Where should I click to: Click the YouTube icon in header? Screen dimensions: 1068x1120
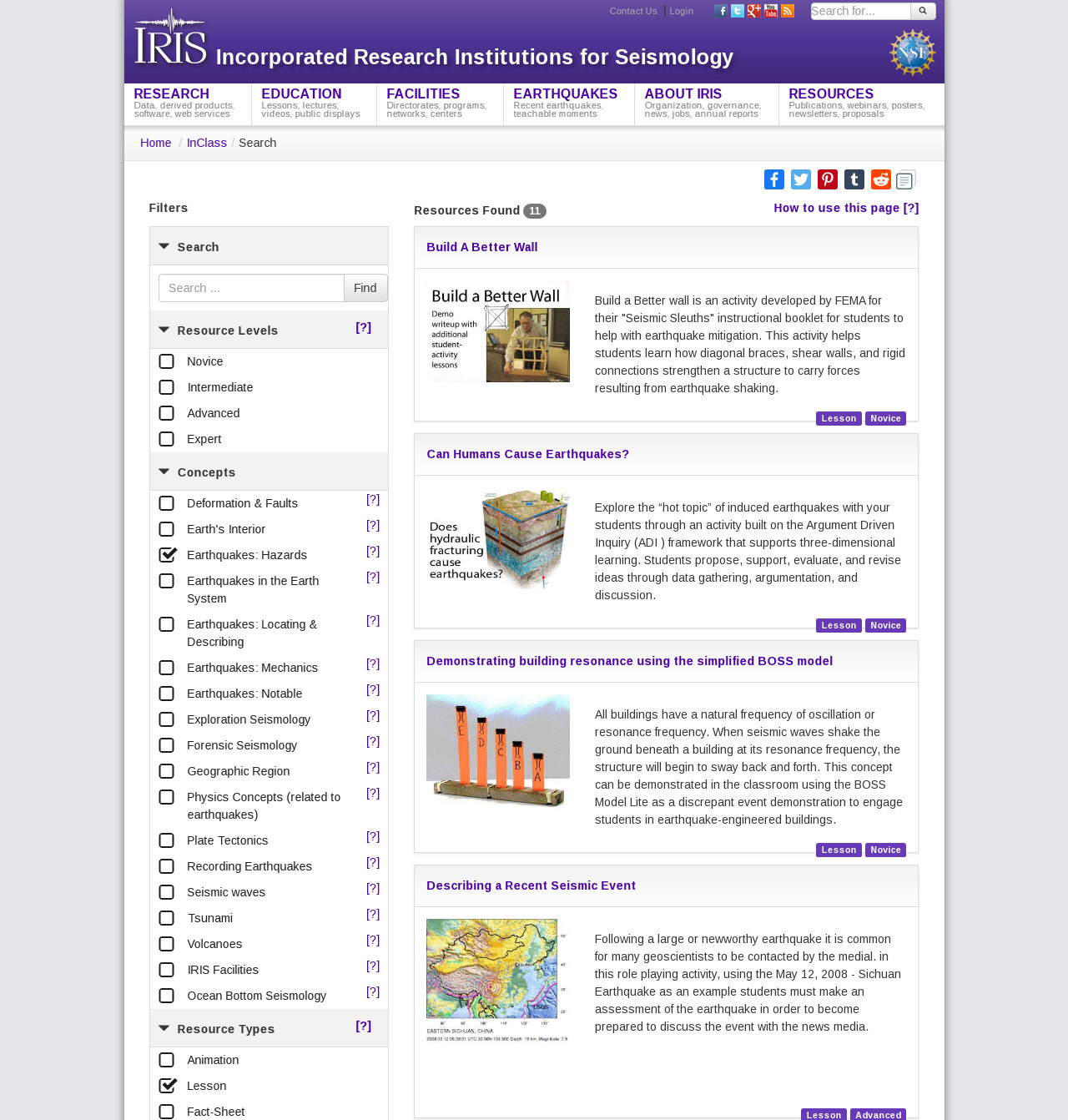[x=770, y=11]
